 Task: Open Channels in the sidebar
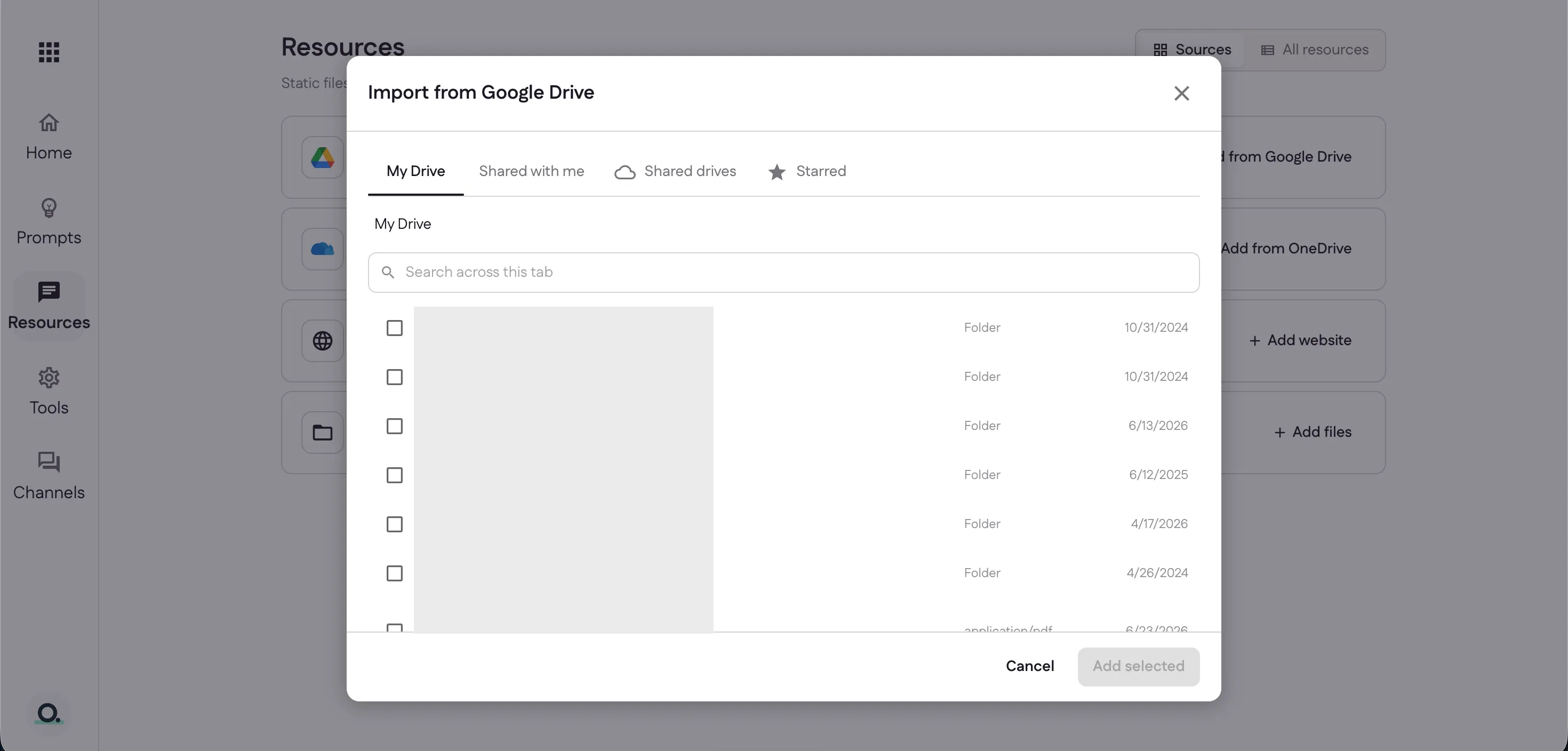tap(49, 476)
